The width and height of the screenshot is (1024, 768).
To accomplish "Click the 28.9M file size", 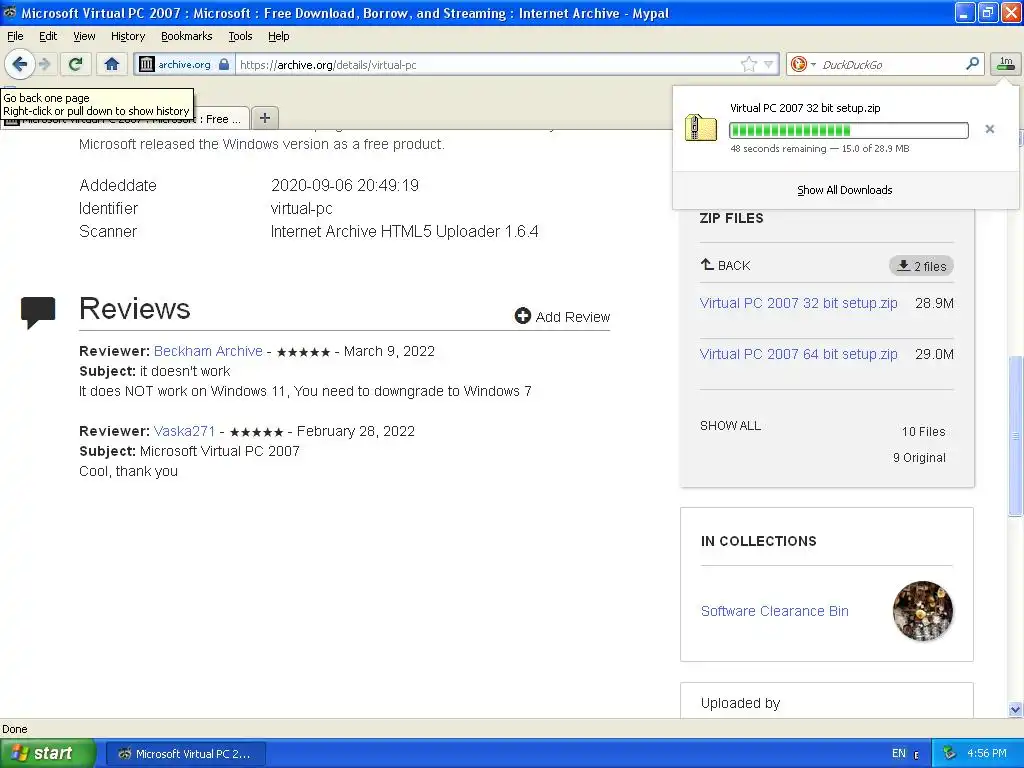I will [934, 303].
